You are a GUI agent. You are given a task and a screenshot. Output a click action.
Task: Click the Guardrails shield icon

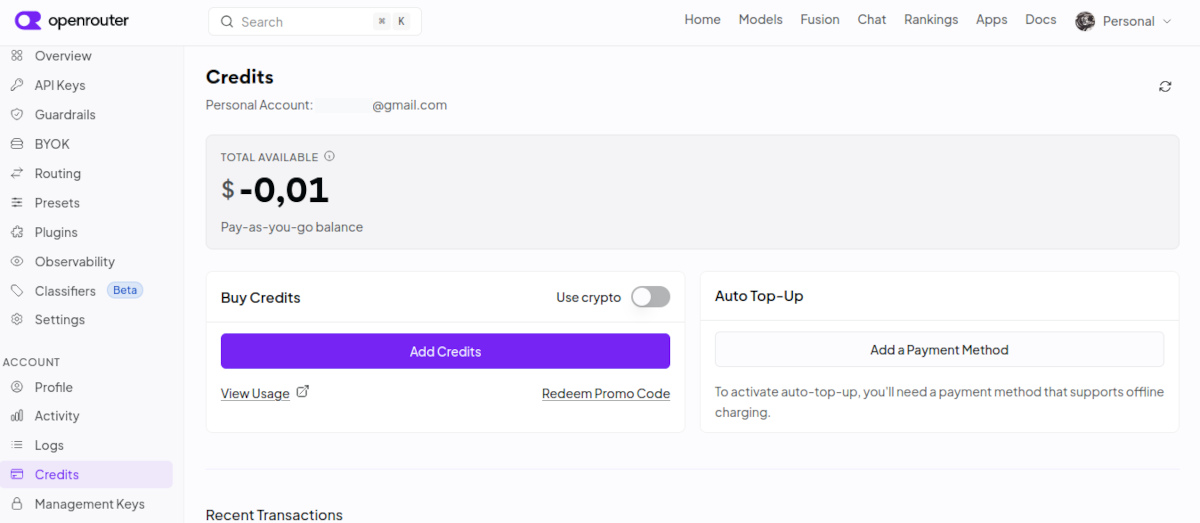[x=16, y=114]
